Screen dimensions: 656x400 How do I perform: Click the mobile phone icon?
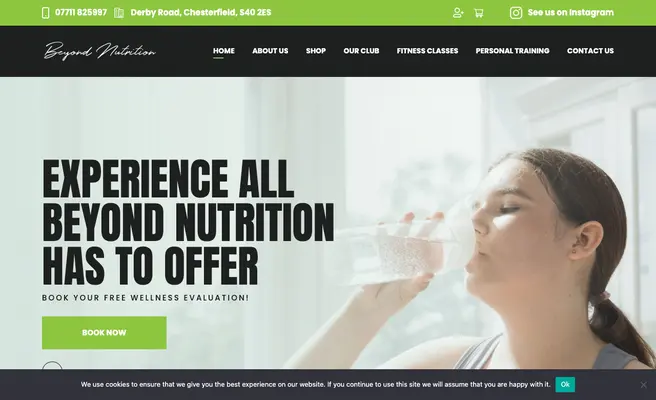pyautogui.click(x=46, y=13)
